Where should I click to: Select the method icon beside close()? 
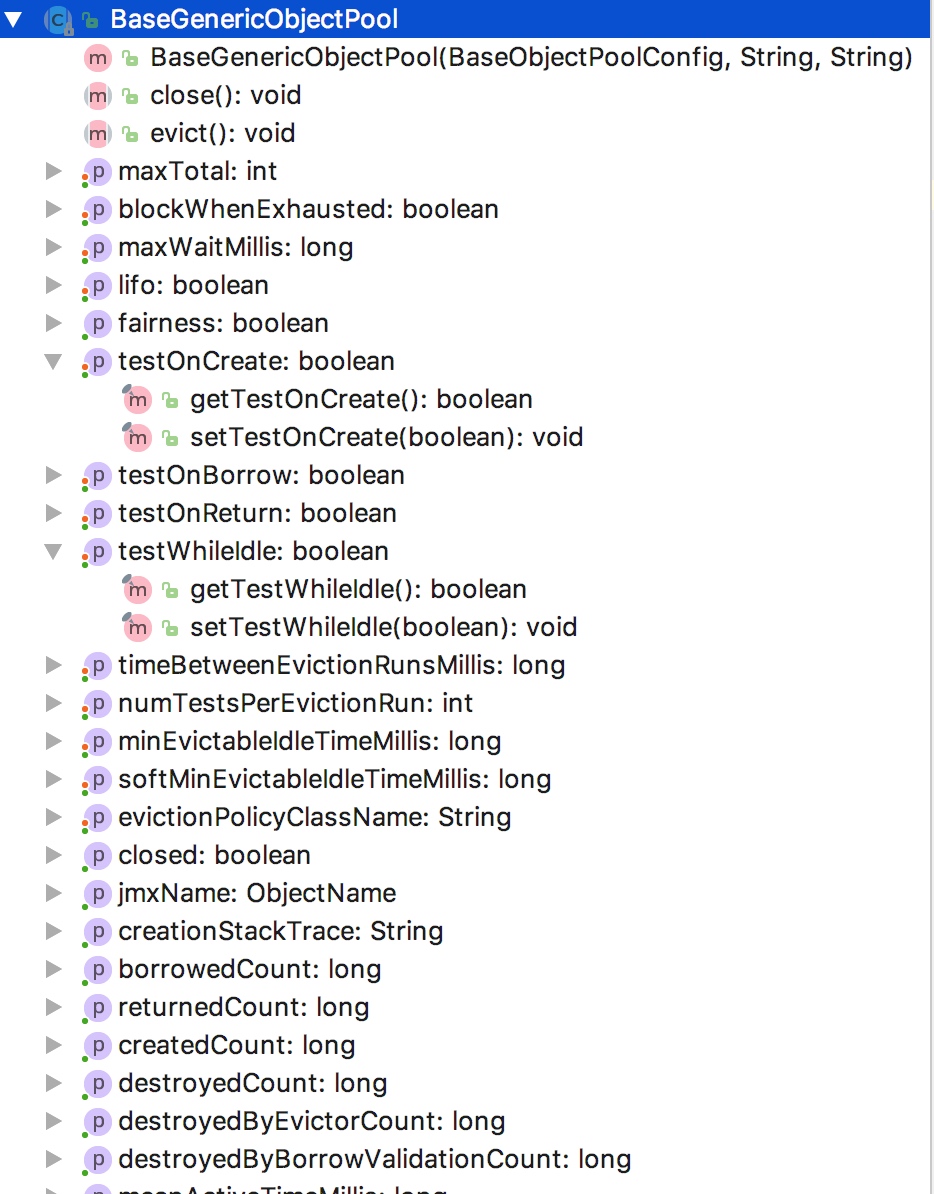tap(97, 95)
